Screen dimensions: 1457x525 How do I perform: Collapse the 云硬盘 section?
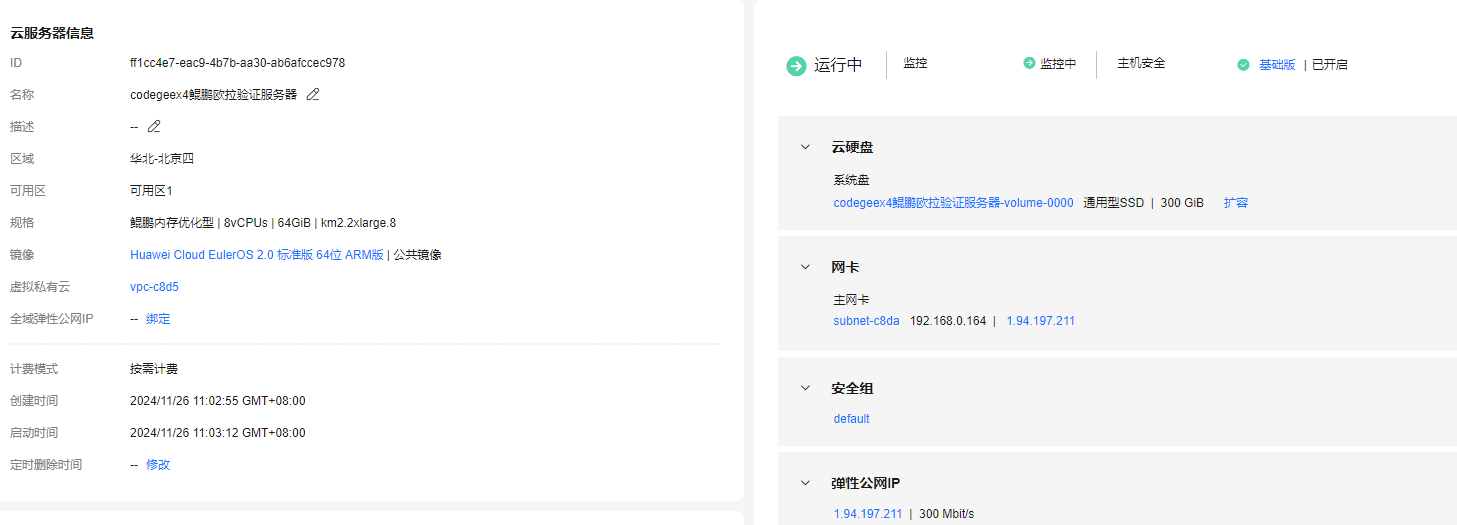[x=804, y=147]
